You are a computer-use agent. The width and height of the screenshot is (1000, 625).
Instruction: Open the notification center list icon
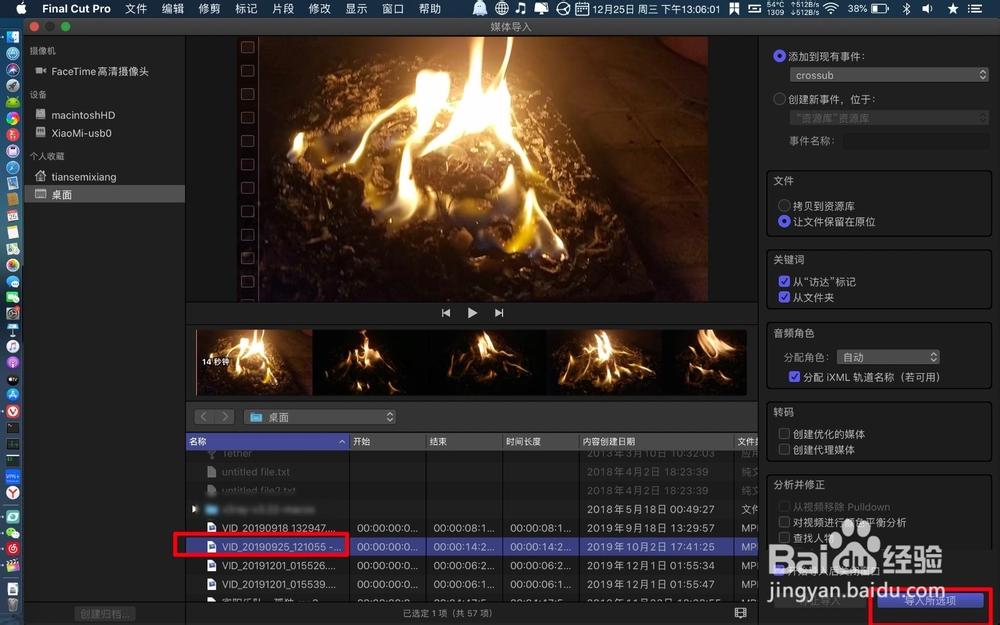tap(974, 8)
